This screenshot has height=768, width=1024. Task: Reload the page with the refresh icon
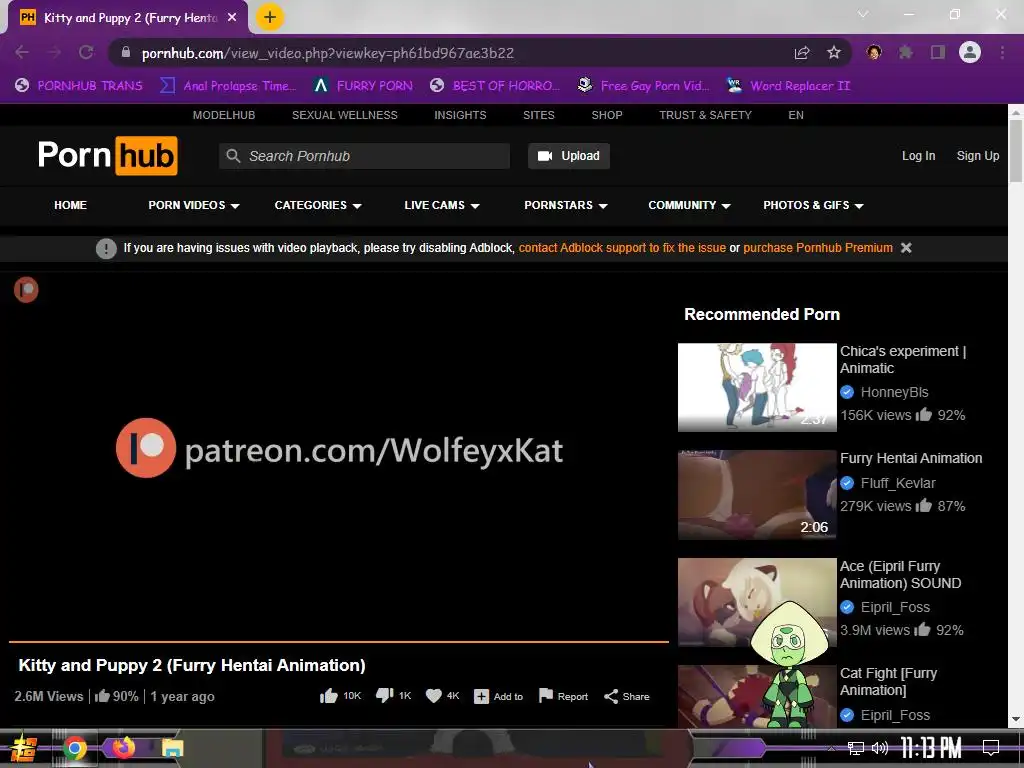pyautogui.click(x=86, y=52)
